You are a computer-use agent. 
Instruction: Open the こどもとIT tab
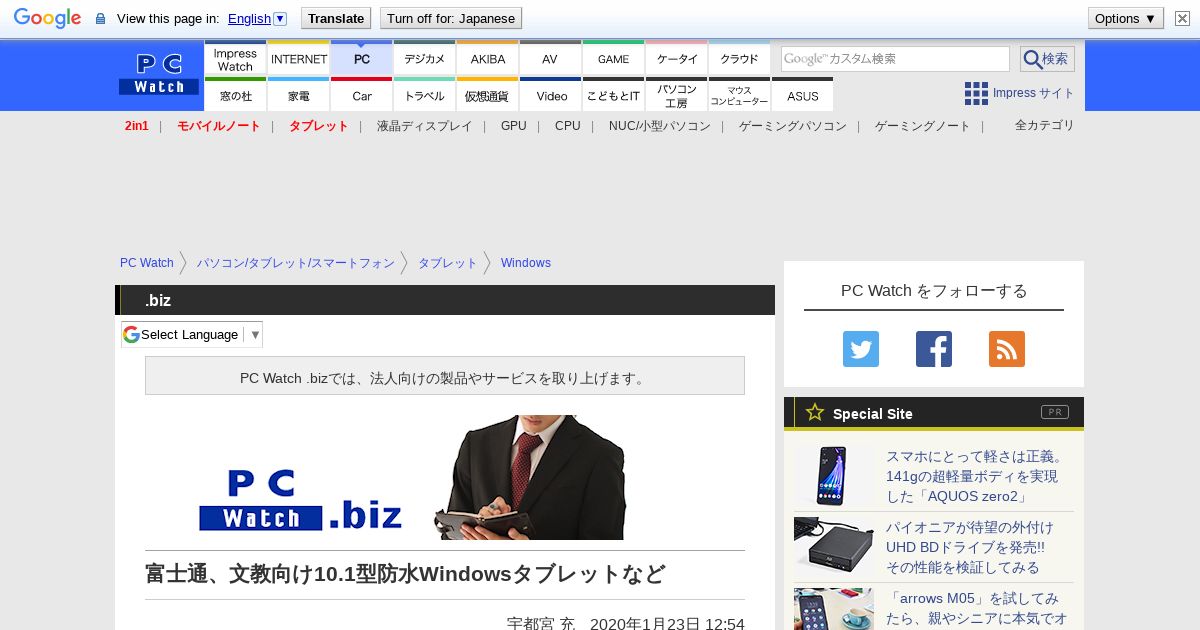[x=613, y=95]
